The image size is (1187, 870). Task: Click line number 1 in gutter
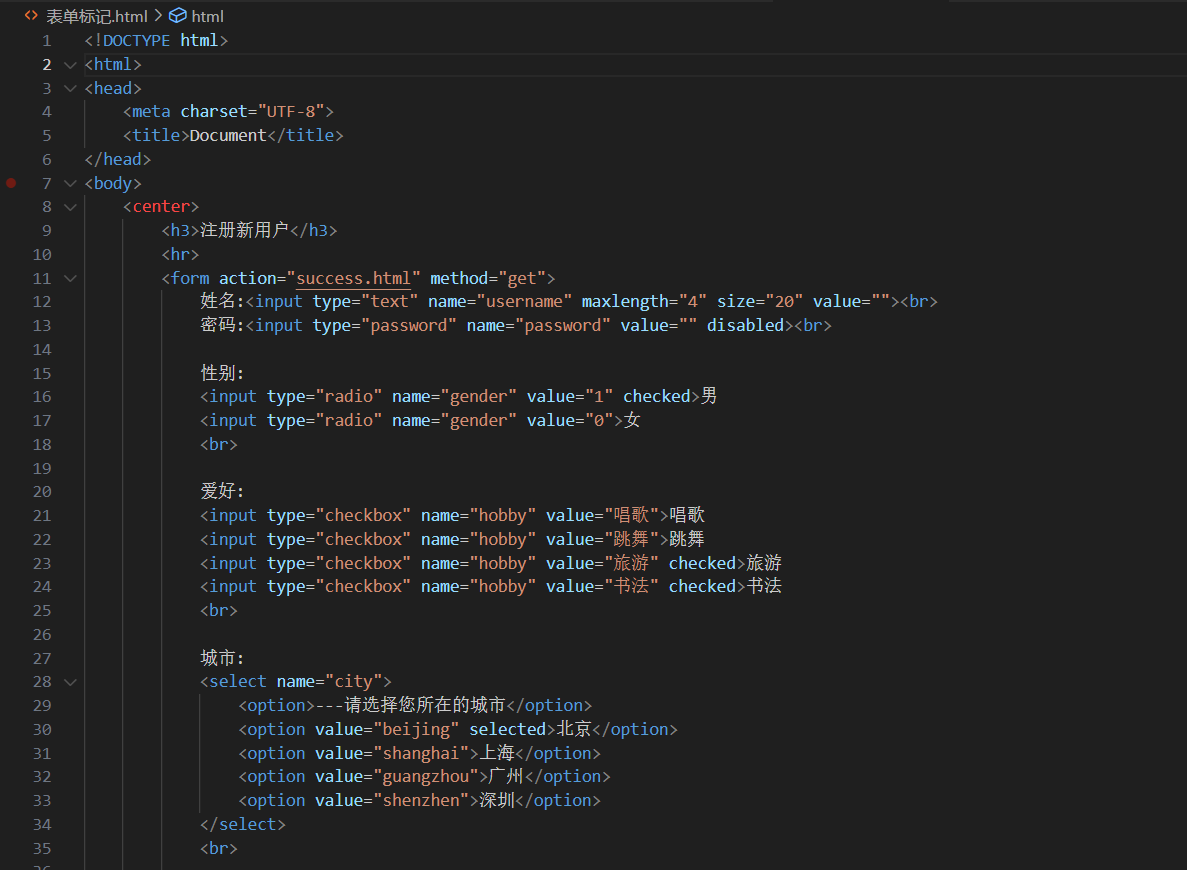click(x=47, y=41)
